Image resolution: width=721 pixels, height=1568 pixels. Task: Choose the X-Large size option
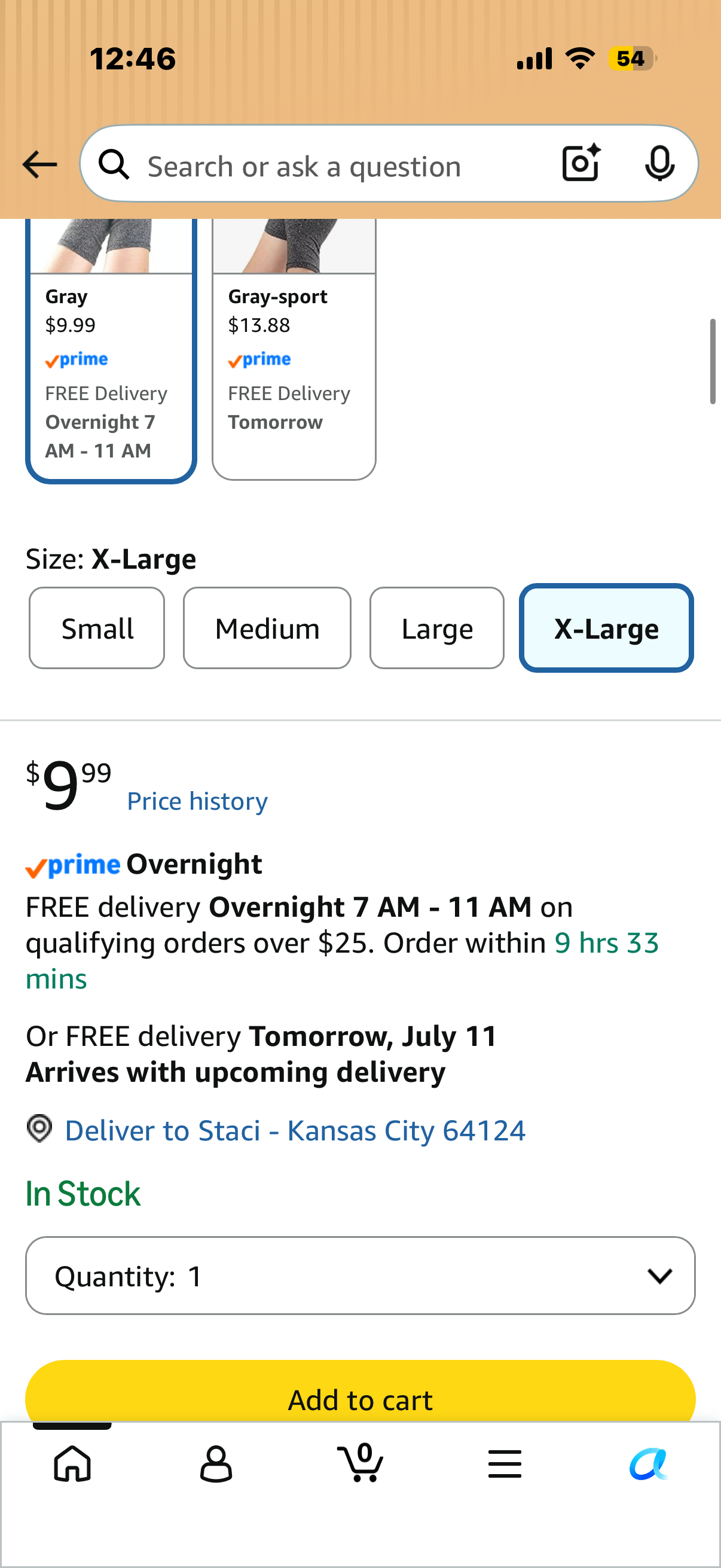607,627
